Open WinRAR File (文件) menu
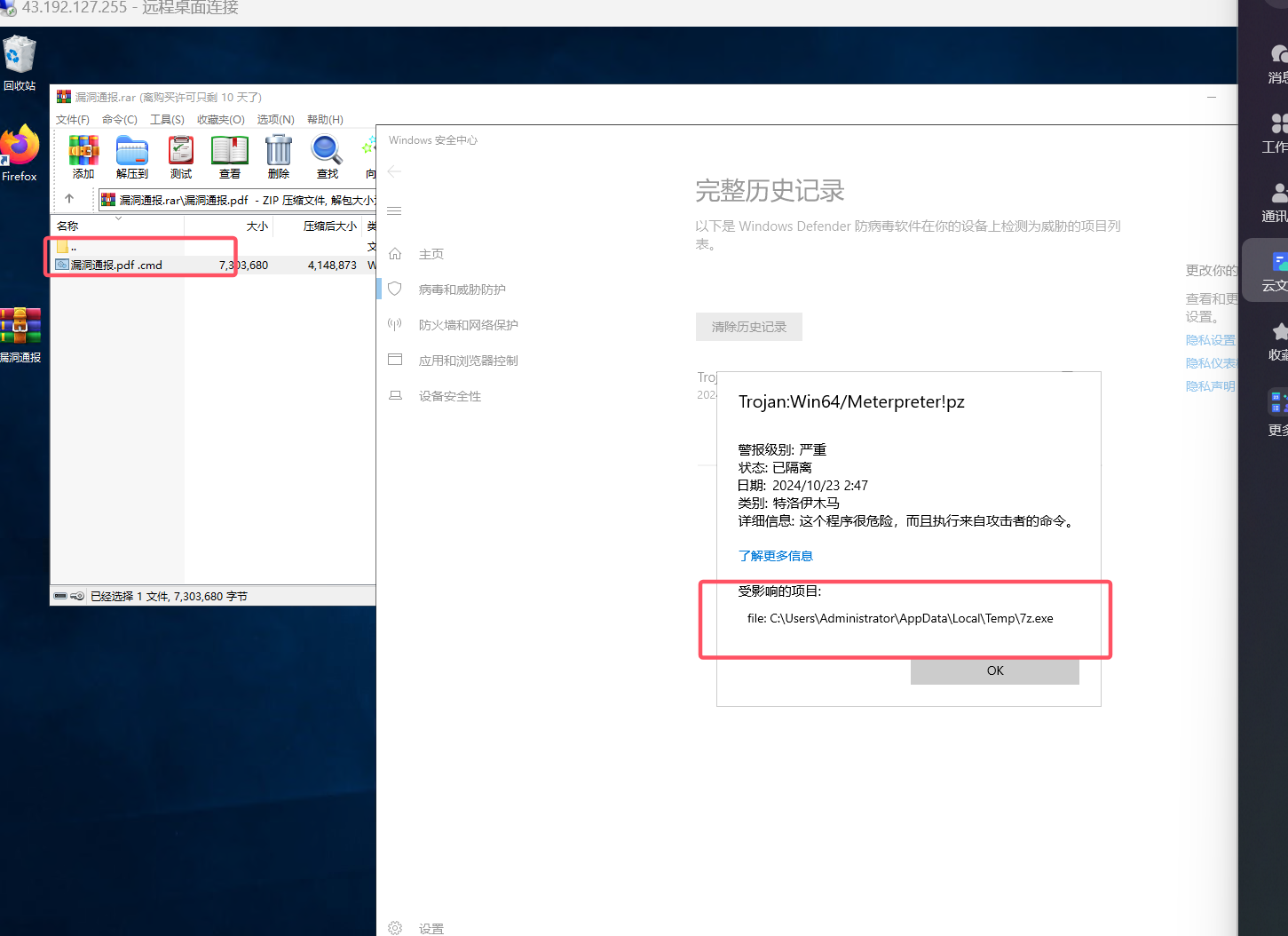Screen dimensions: 1288x936 (x=73, y=119)
